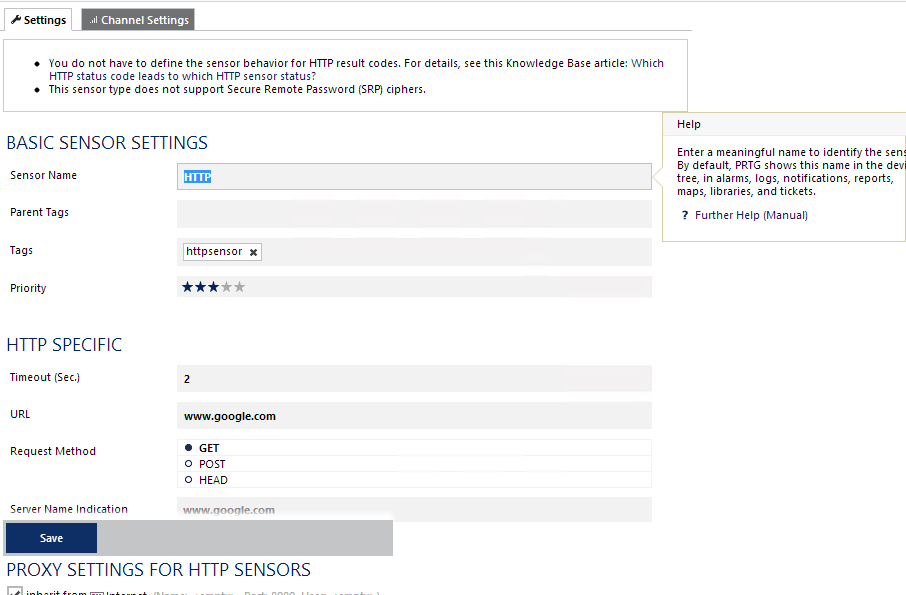Toggle the inherit from Internet checkbox
Viewport: 906px width, 595px height.
pyautogui.click(x=14, y=591)
